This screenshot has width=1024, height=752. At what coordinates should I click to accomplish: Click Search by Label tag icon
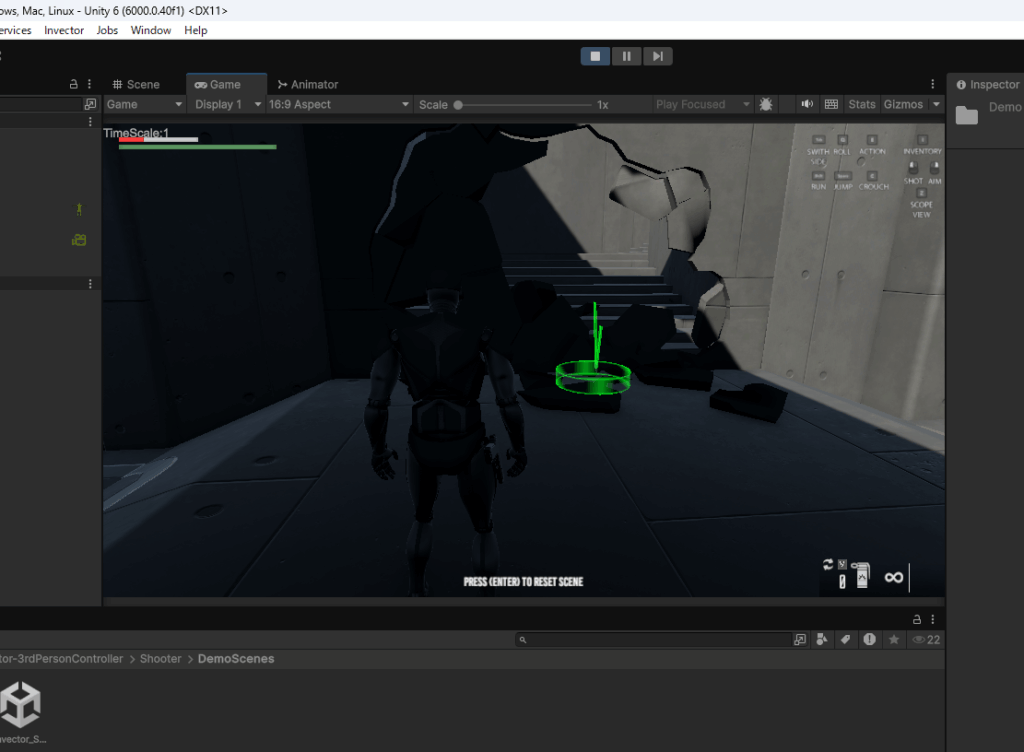coord(846,639)
